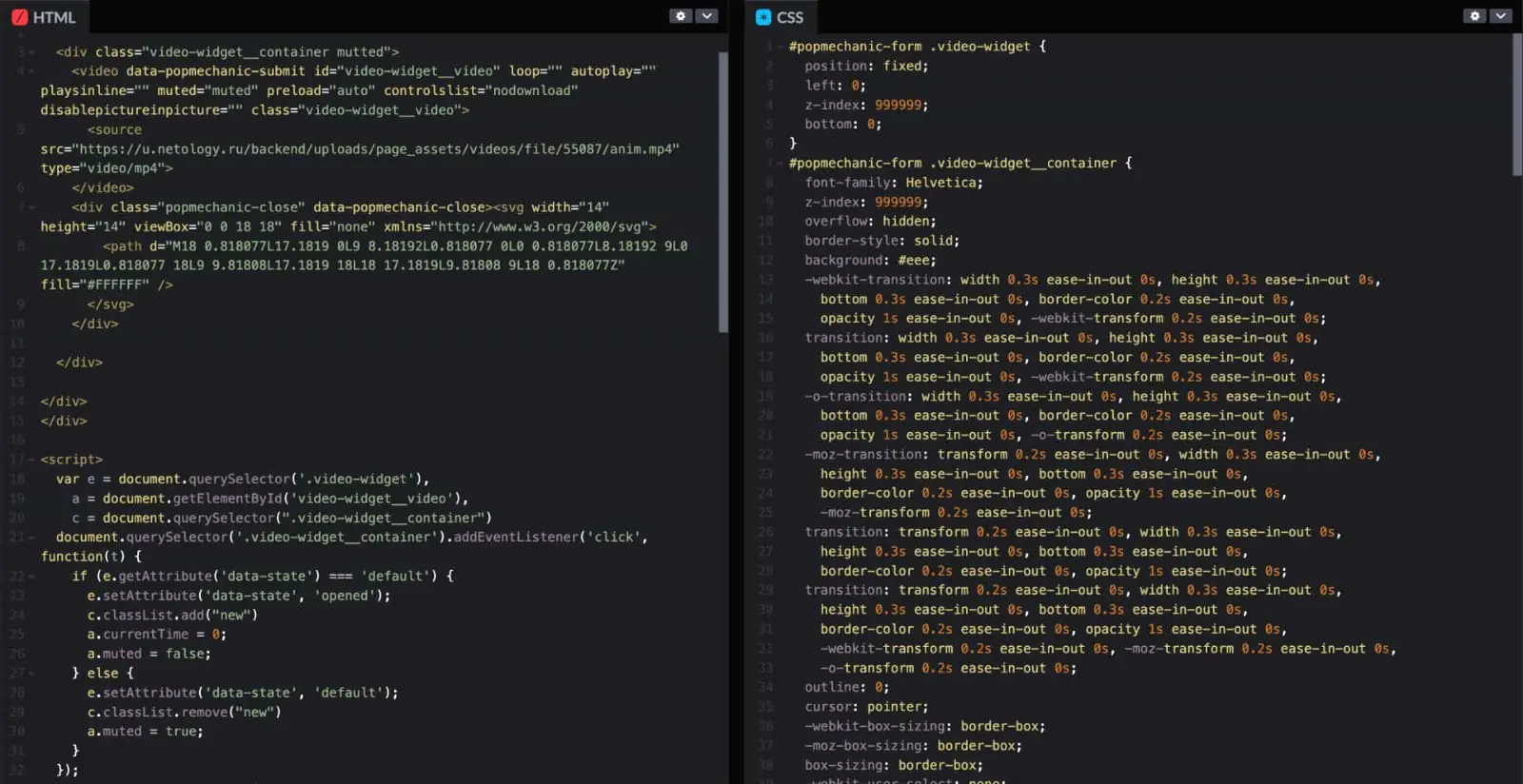
Task: Click the 'outline: 0;' CSS line
Action: 846,687
